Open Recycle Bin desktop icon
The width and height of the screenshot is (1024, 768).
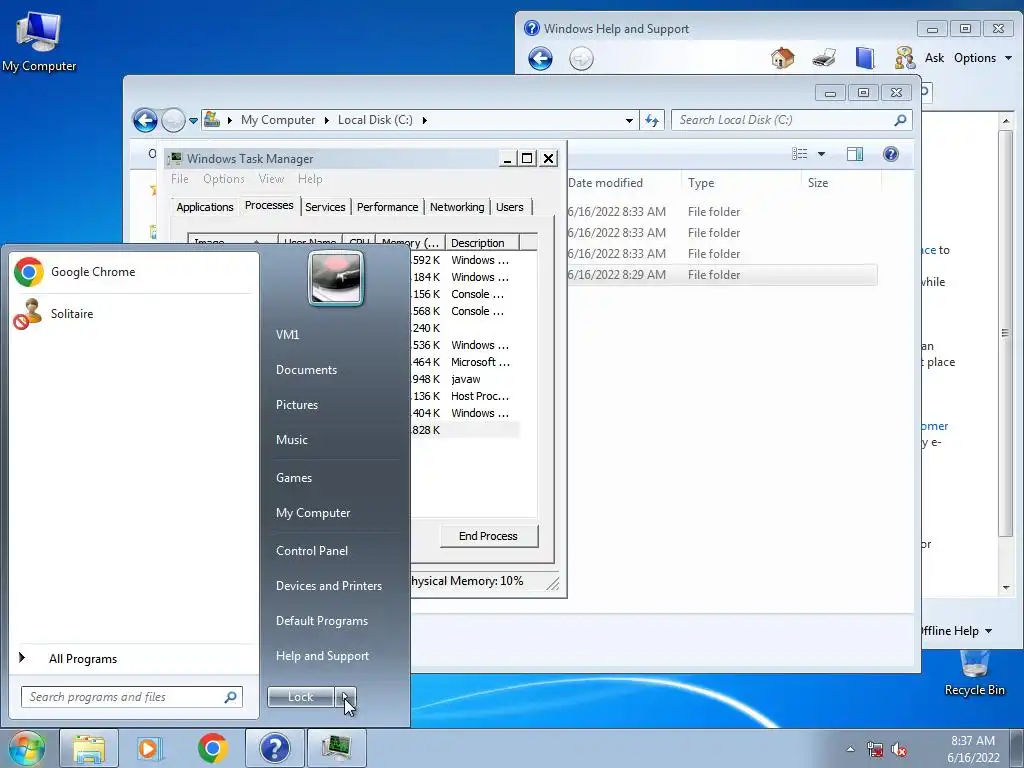tap(974, 675)
